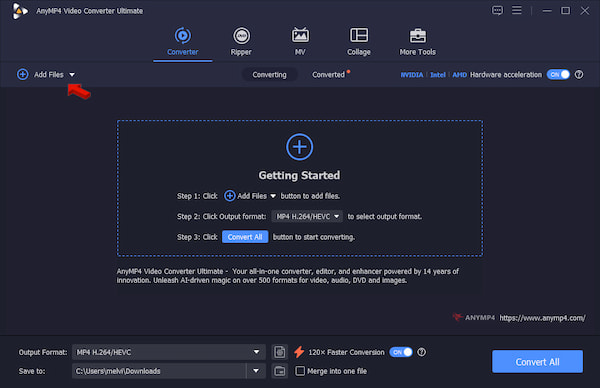The height and width of the screenshot is (388, 600).
Task: Minimize the application window
Action: [547, 11]
